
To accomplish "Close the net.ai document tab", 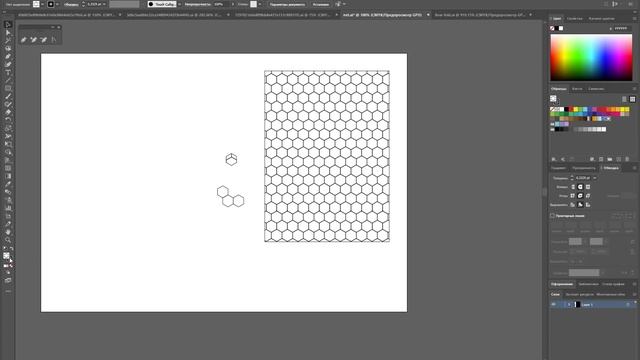I will tap(428, 15).
